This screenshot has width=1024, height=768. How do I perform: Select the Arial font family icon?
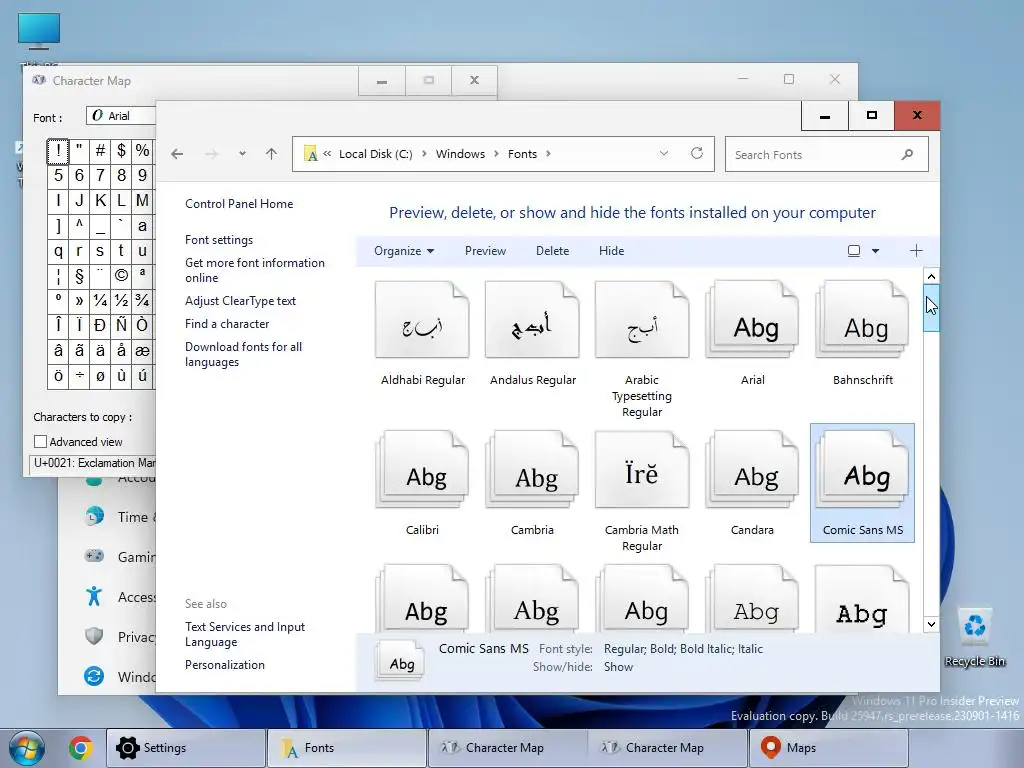[752, 320]
